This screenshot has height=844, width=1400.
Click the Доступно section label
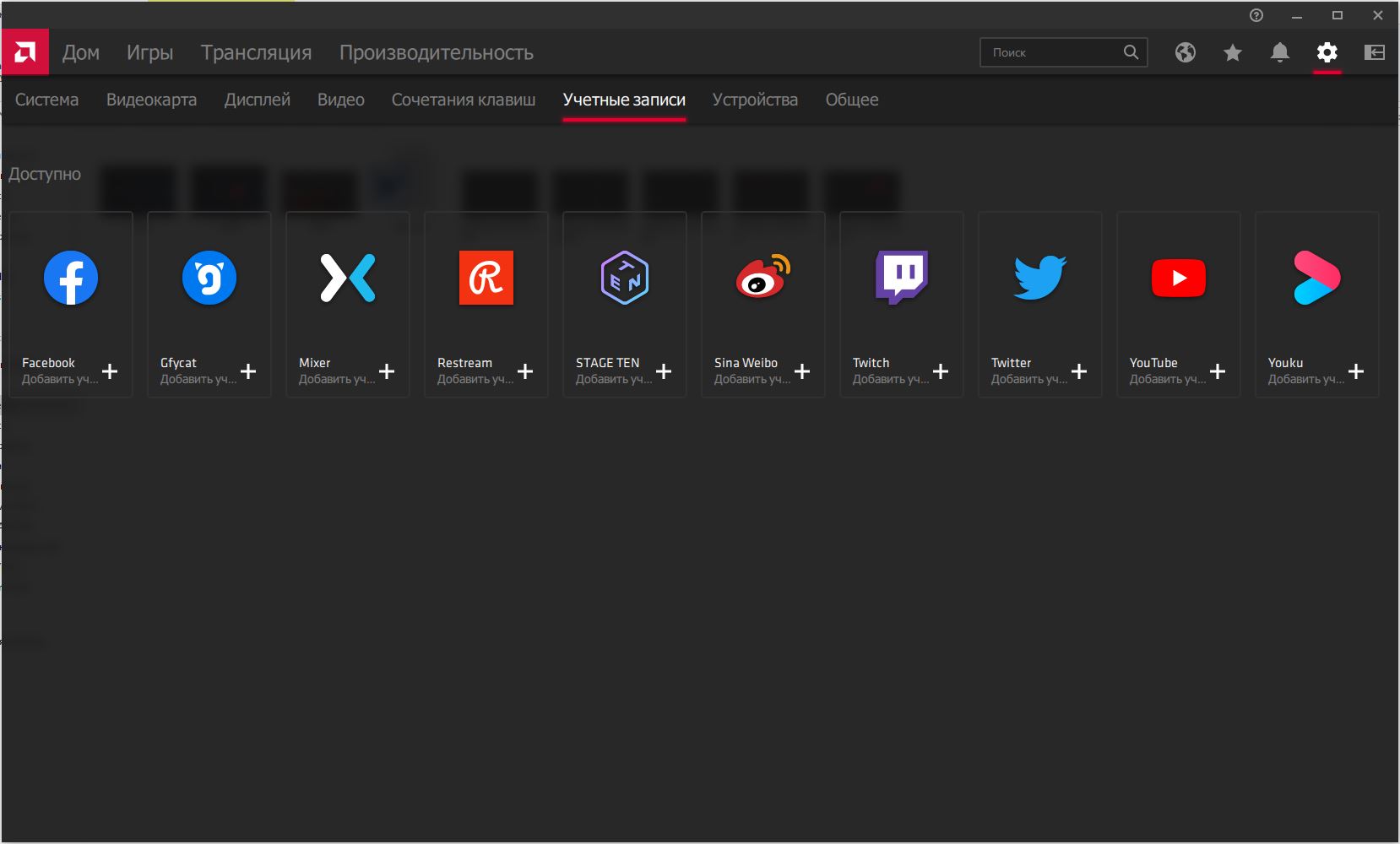45,174
